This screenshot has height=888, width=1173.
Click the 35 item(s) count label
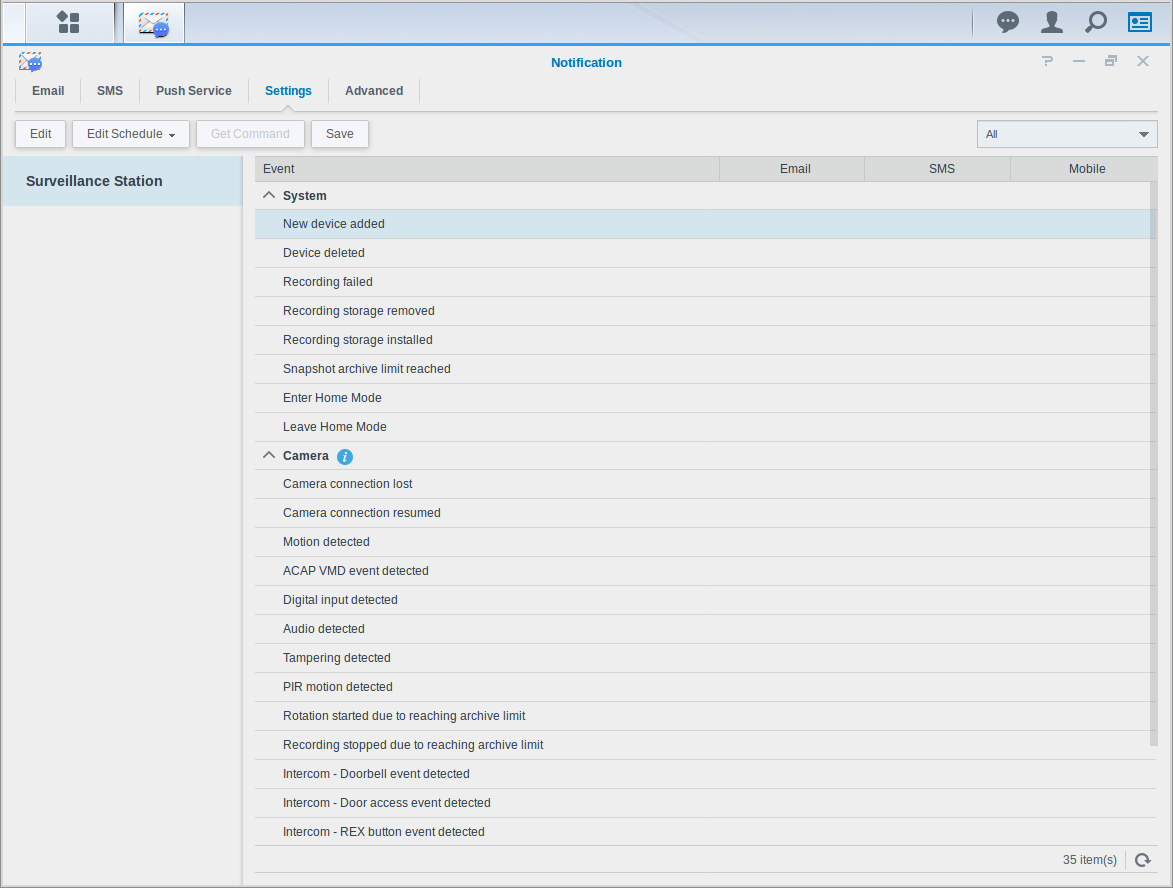(x=1089, y=860)
